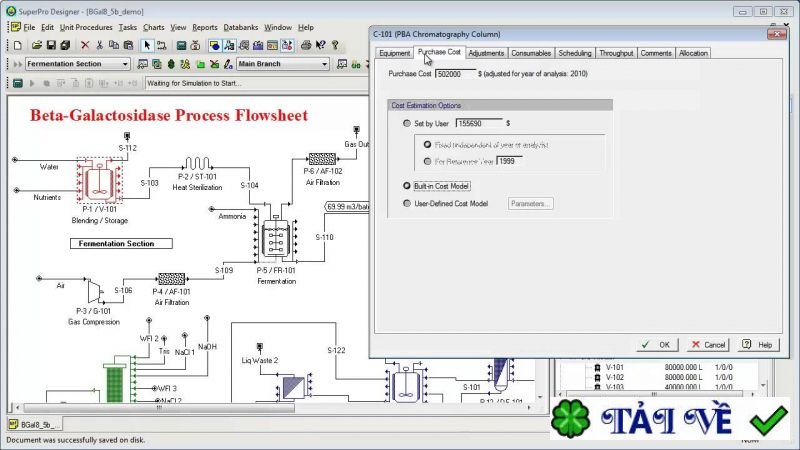
Task: Click the P-3 / G-101 gas compressor icon
Action: pyautogui.click(x=95, y=291)
